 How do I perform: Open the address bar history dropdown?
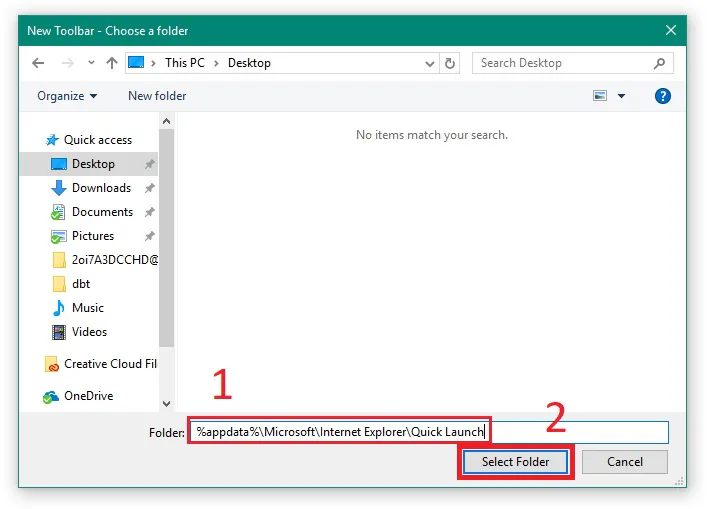point(430,63)
